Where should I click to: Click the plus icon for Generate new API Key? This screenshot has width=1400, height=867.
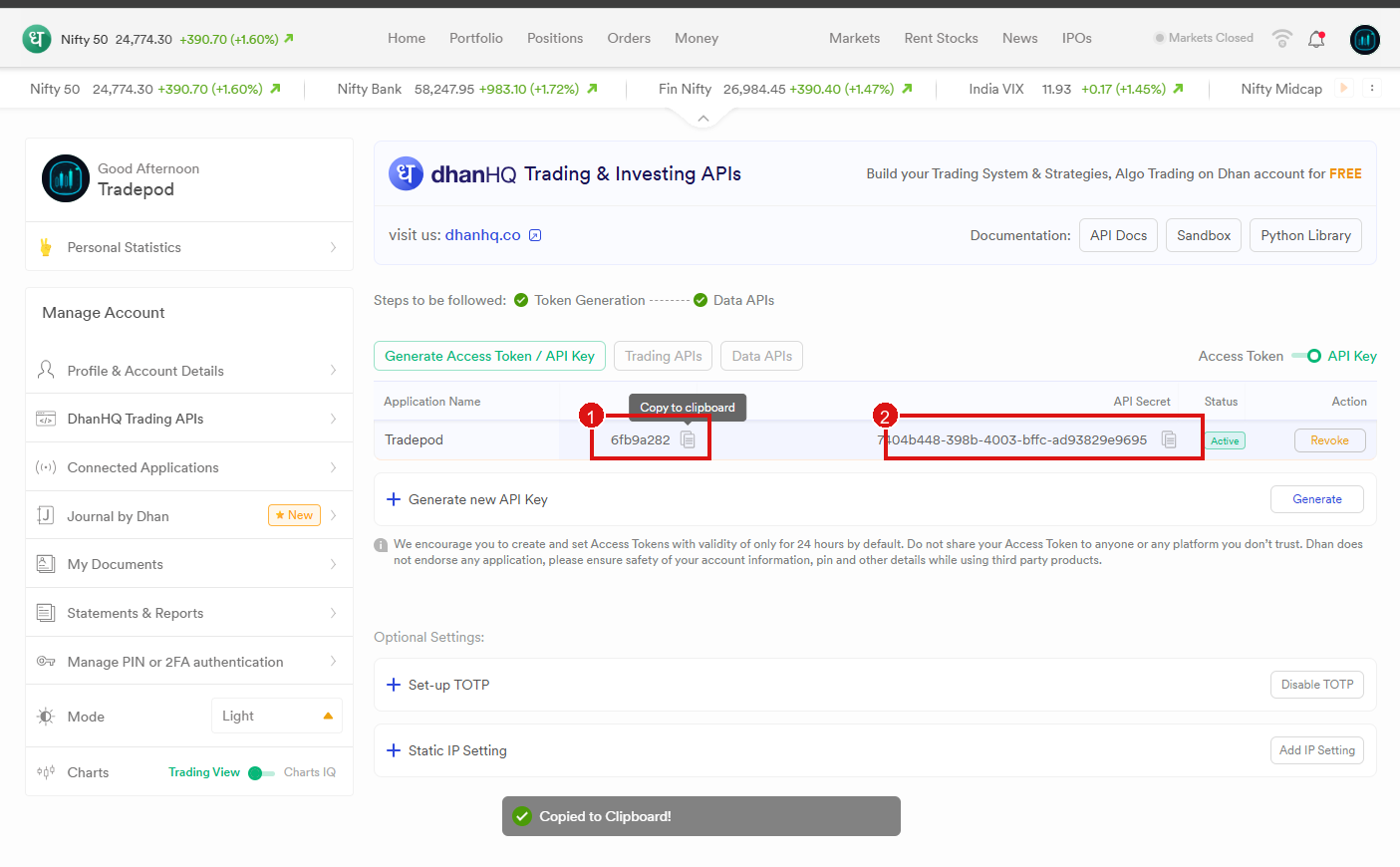tap(394, 499)
